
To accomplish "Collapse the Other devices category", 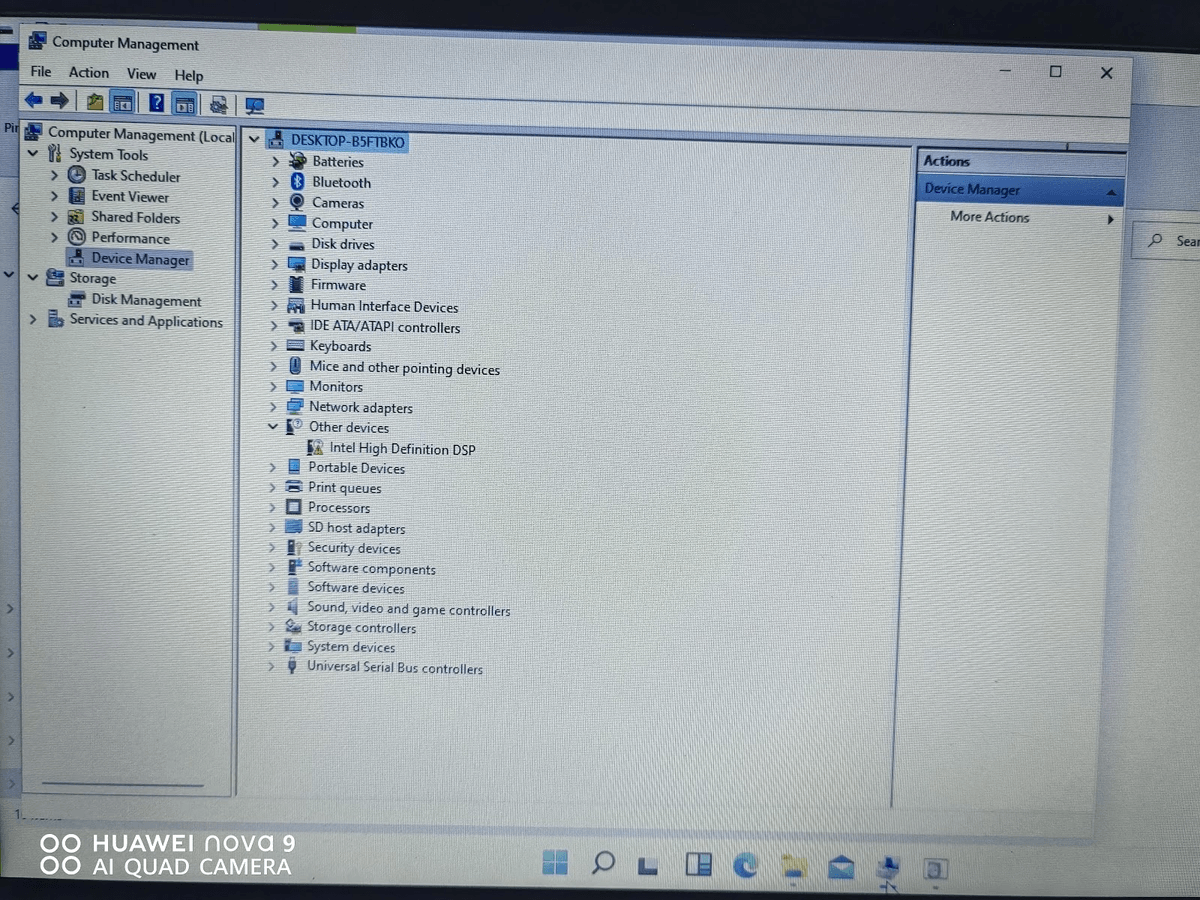I will coord(272,427).
